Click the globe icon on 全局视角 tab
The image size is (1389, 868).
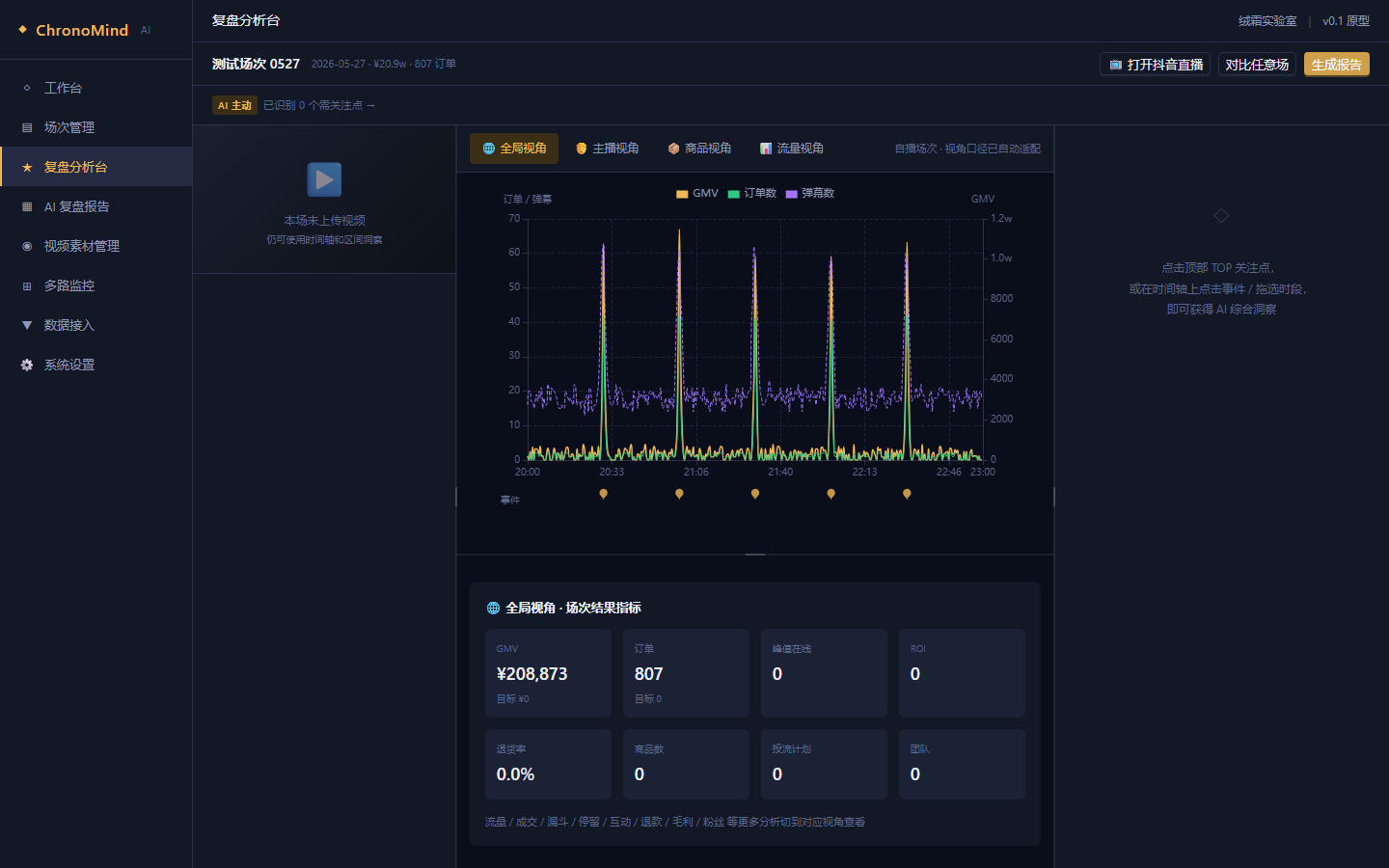(x=489, y=149)
